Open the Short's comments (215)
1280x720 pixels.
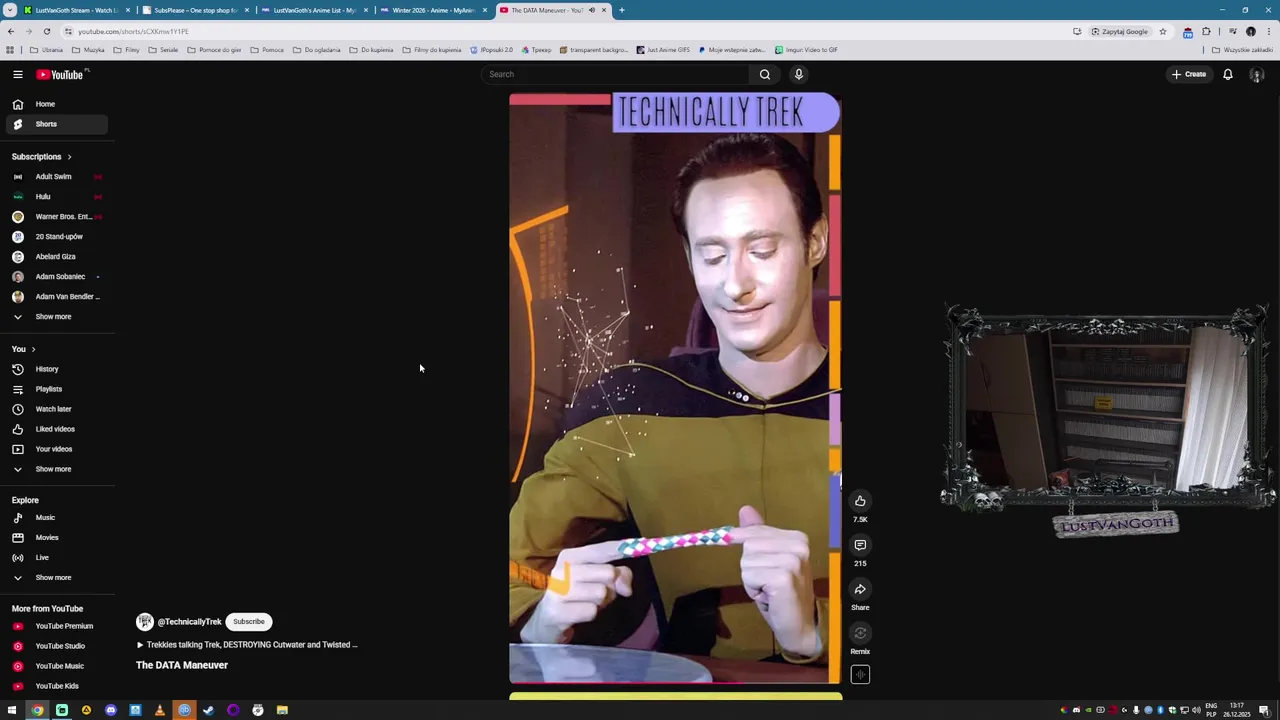pos(860,545)
